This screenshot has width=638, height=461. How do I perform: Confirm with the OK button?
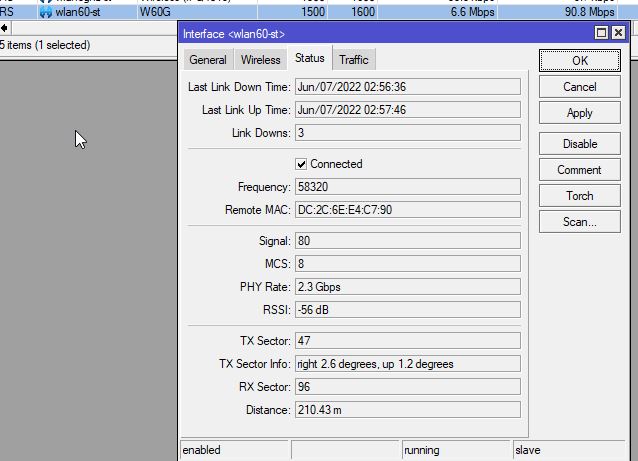580,61
